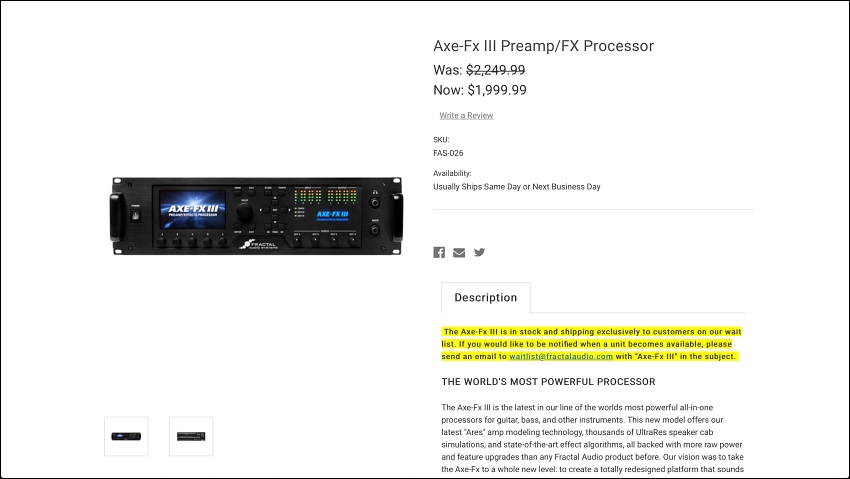
Task: Click the crossed-out $2,249.99 price
Action: pyautogui.click(x=495, y=70)
